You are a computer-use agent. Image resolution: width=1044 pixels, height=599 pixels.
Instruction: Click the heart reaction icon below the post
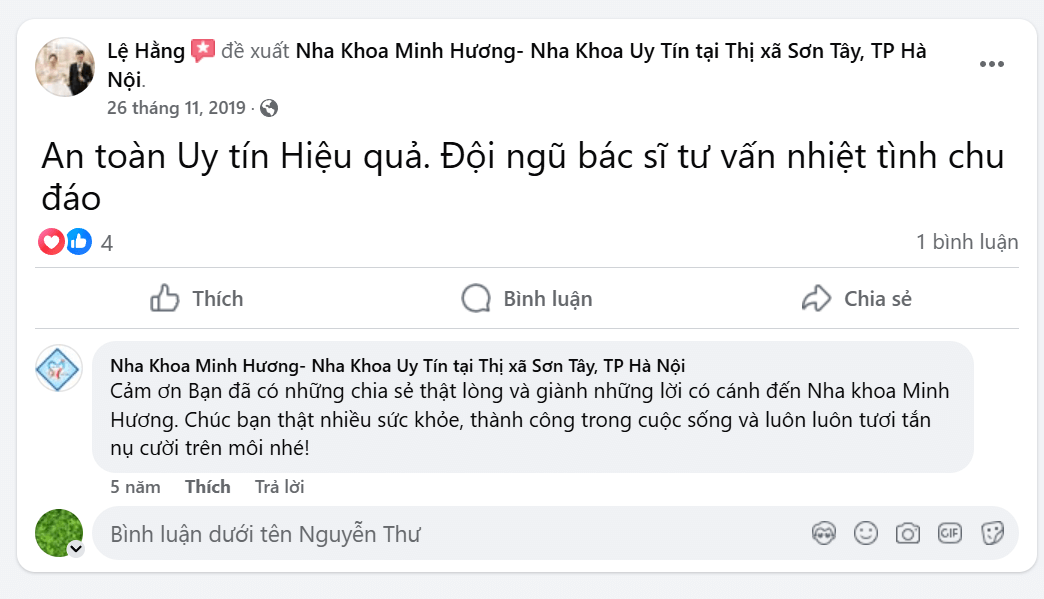[x=51, y=242]
